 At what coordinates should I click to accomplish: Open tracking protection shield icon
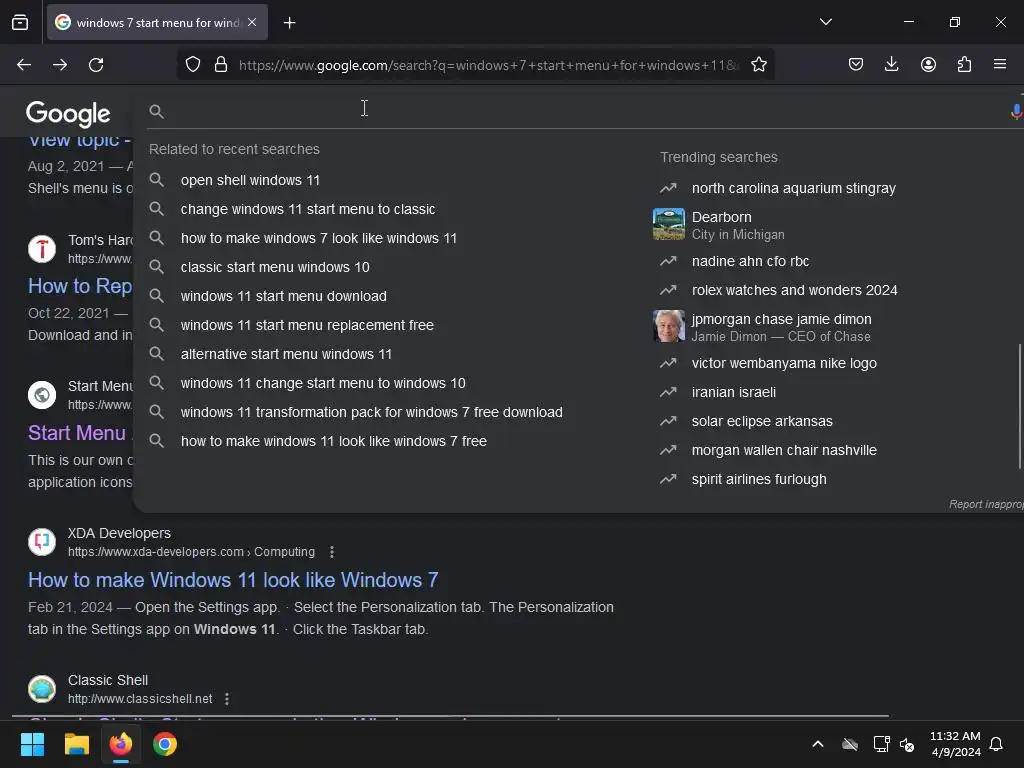pos(193,65)
